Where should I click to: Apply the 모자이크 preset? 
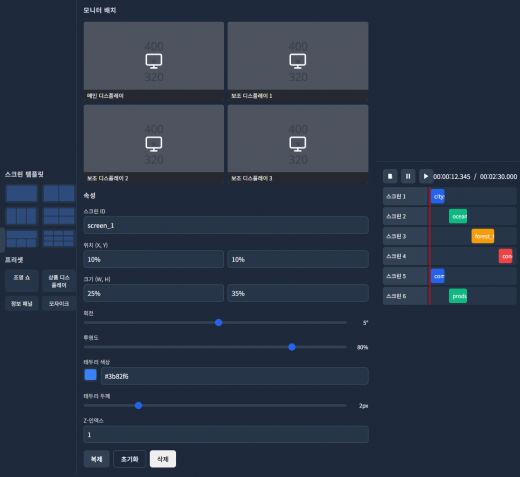pyautogui.click(x=59, y=304)
